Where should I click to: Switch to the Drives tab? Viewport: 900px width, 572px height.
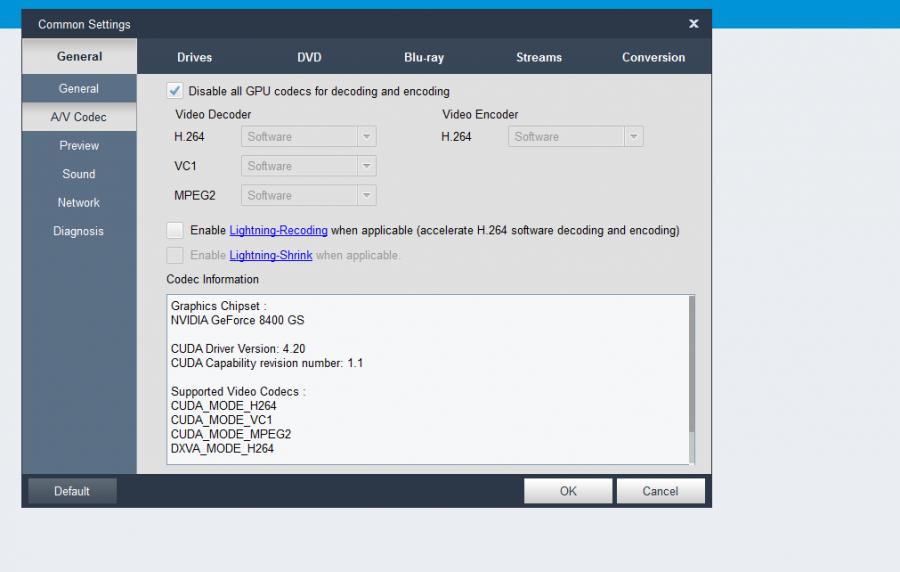click(195, 57)
